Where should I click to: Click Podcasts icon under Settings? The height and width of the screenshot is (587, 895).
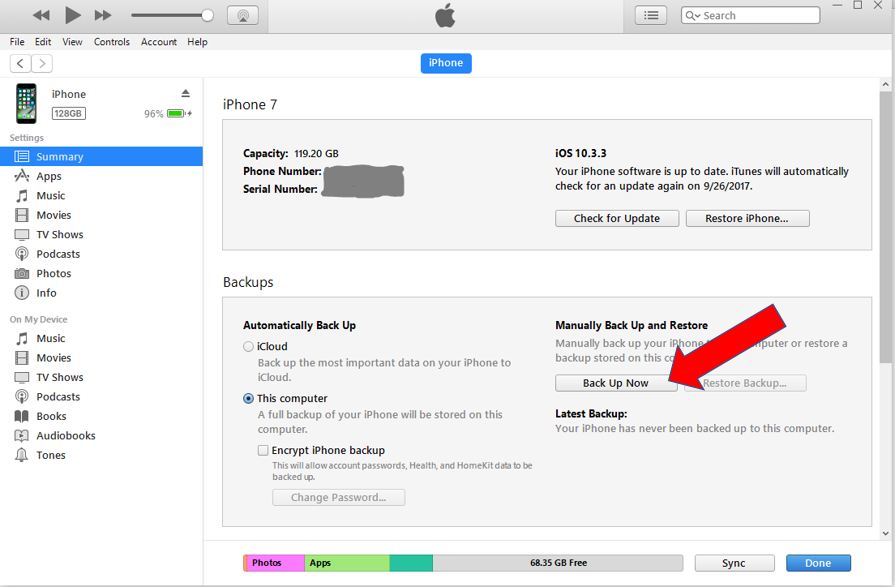pyautogui.click(x=22, y=254)
